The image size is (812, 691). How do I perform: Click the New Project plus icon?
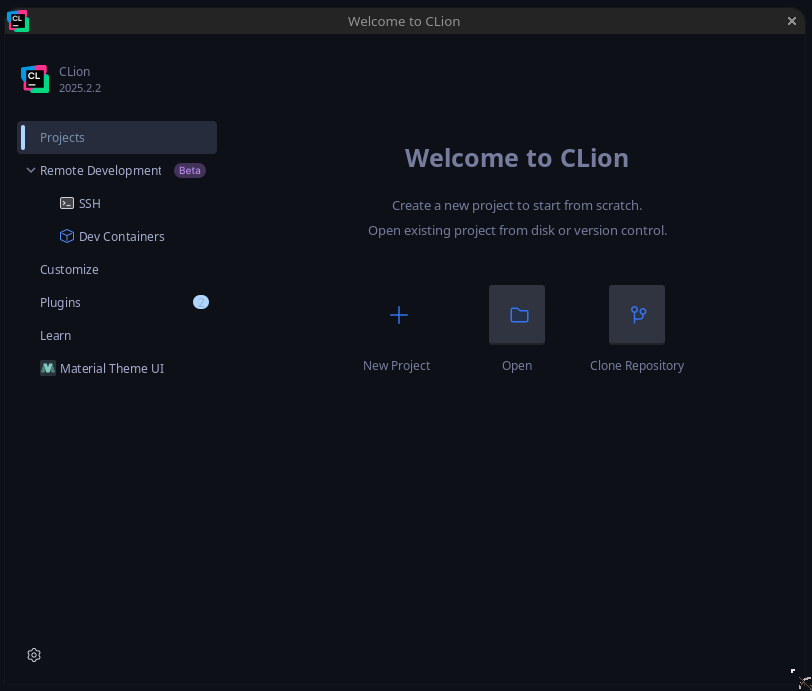coord(398,314)
